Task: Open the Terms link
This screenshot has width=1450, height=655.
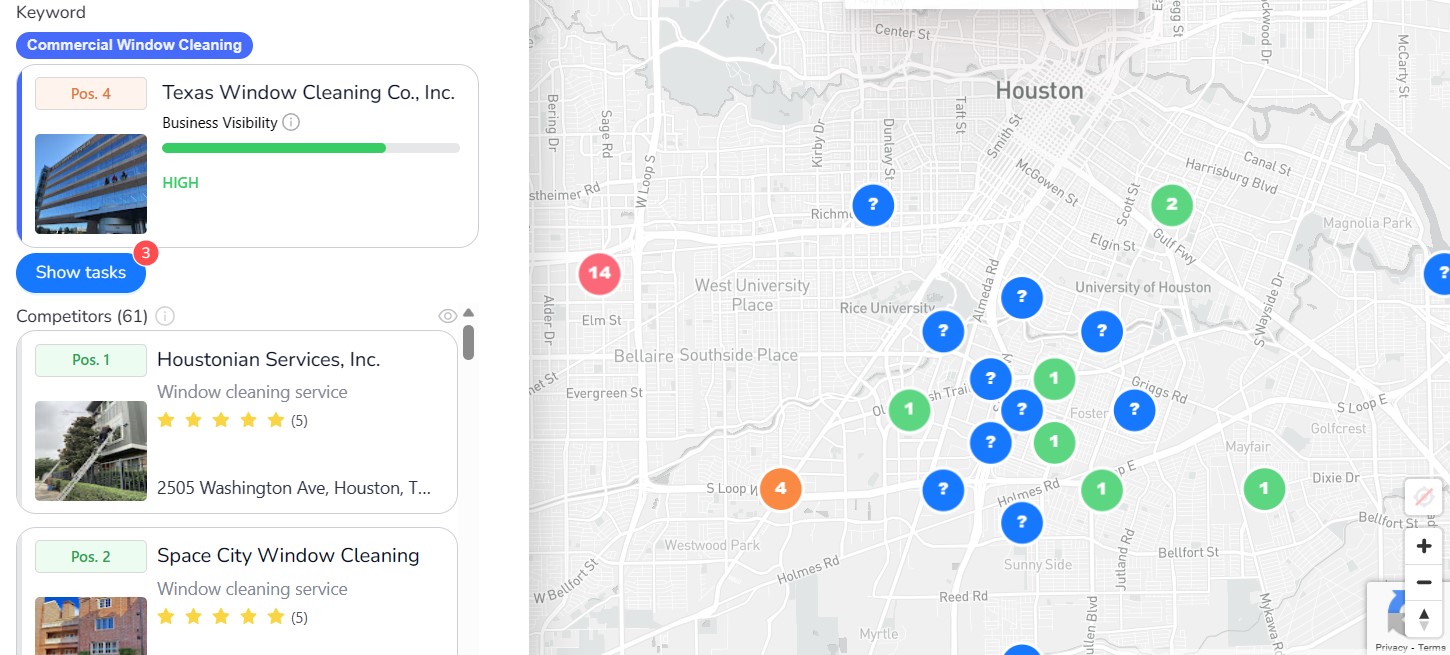Action: (x=1432, y=648)
